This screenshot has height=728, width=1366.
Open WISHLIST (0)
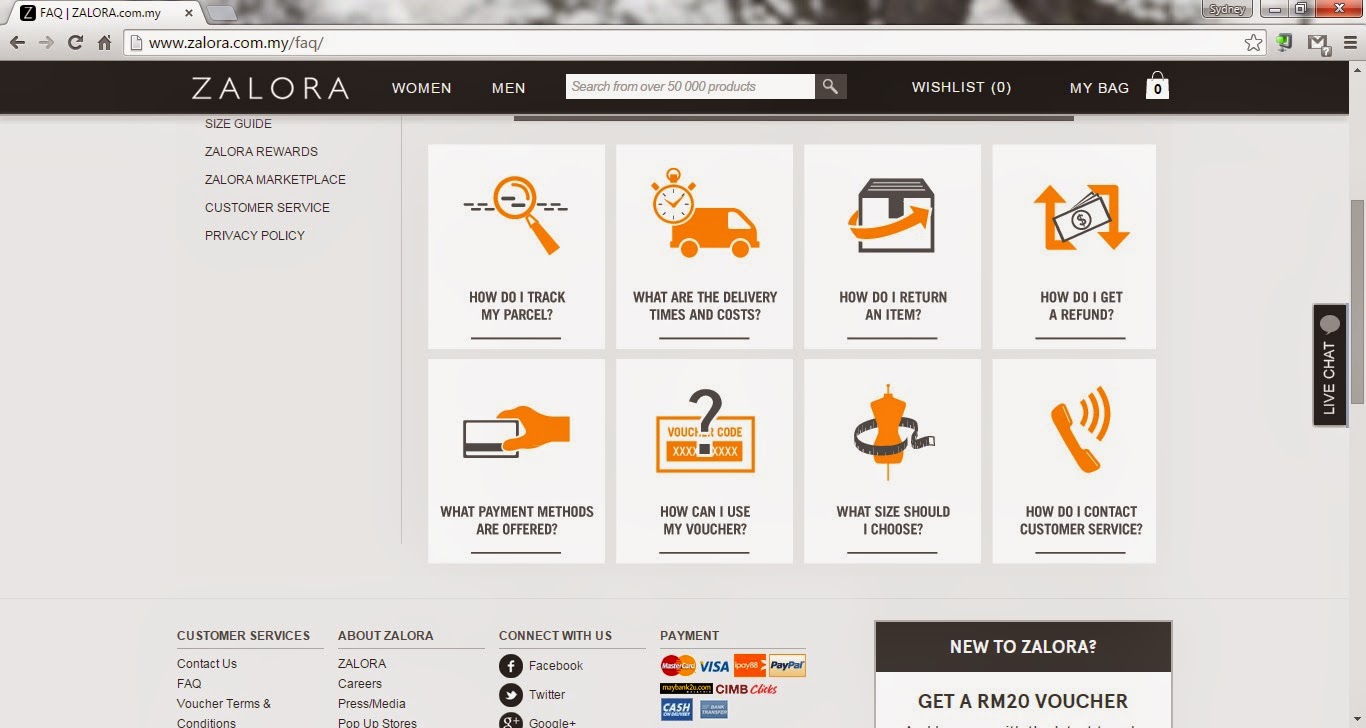click(961, 87)
